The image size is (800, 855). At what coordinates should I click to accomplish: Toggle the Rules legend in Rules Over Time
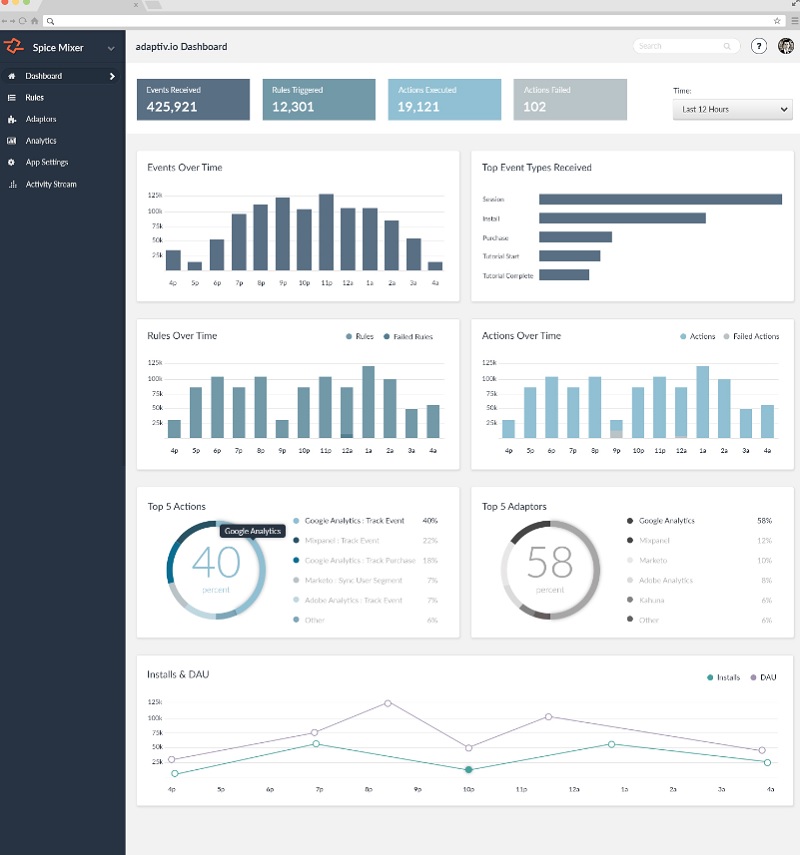(359, 336)
